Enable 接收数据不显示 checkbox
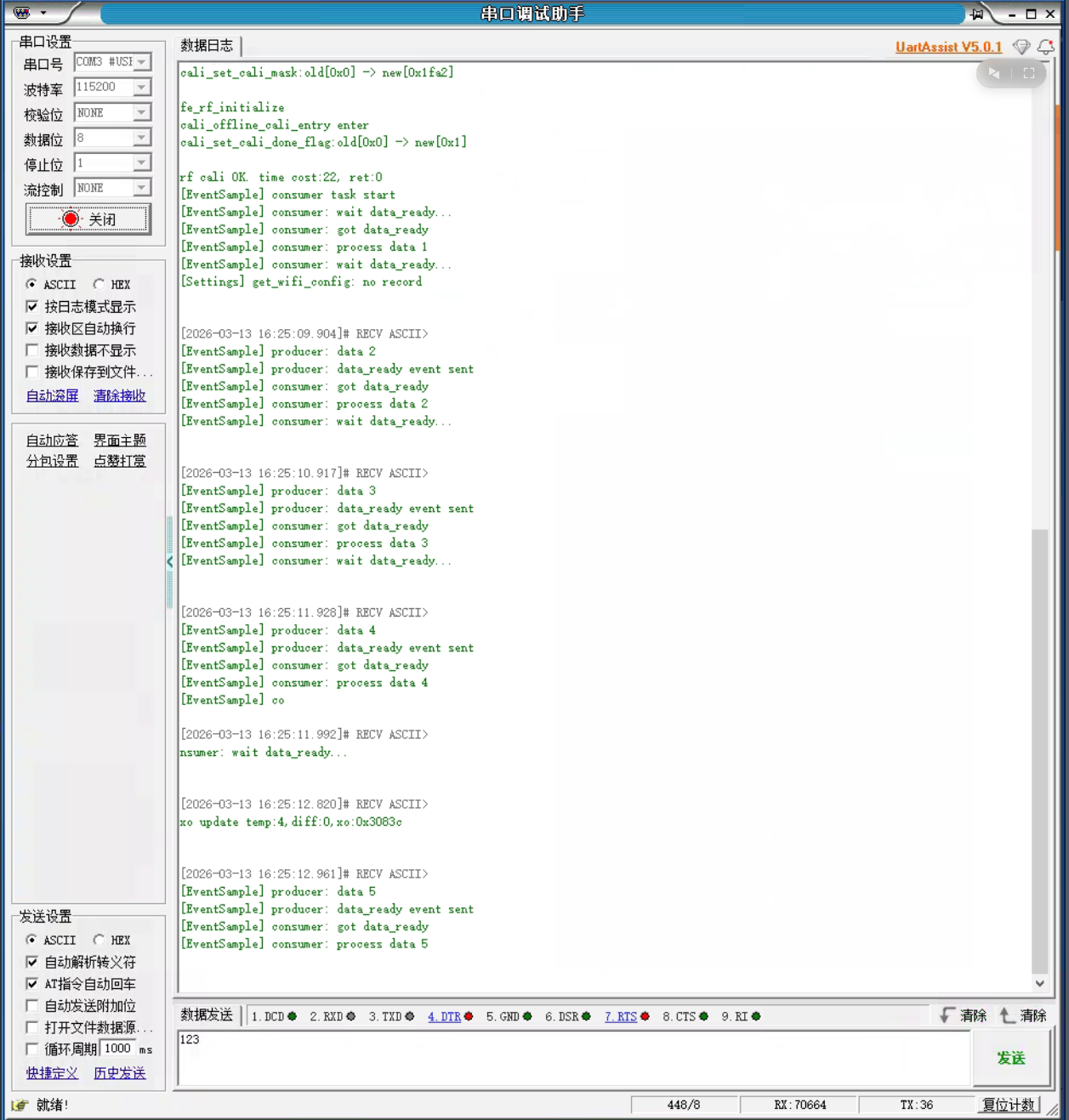Viewport: 1069px width, 1120px height. pyautogui.click(x=32, y=350)
